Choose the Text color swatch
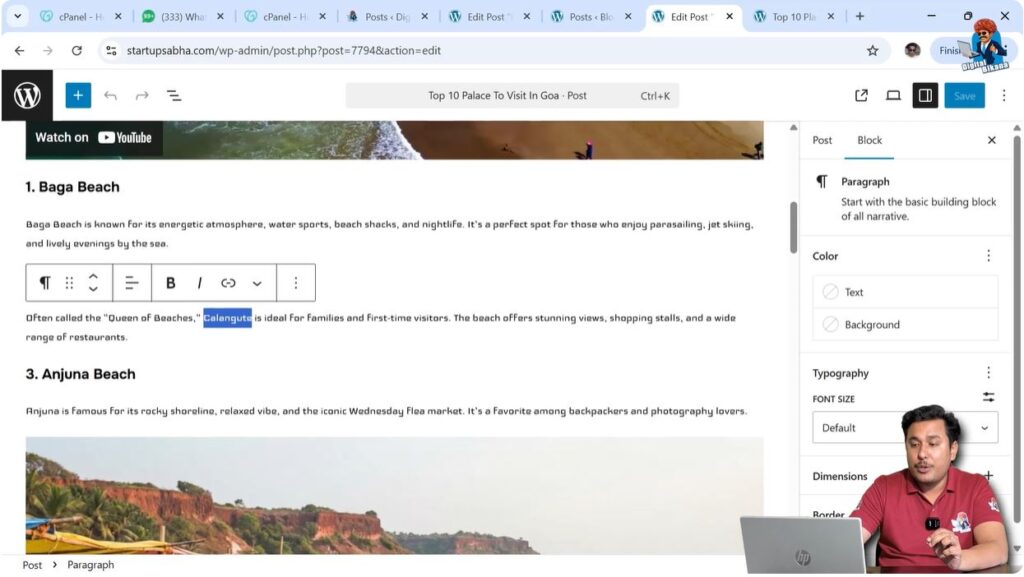This screenshot has height=577, width=1024. click(905, 292)
